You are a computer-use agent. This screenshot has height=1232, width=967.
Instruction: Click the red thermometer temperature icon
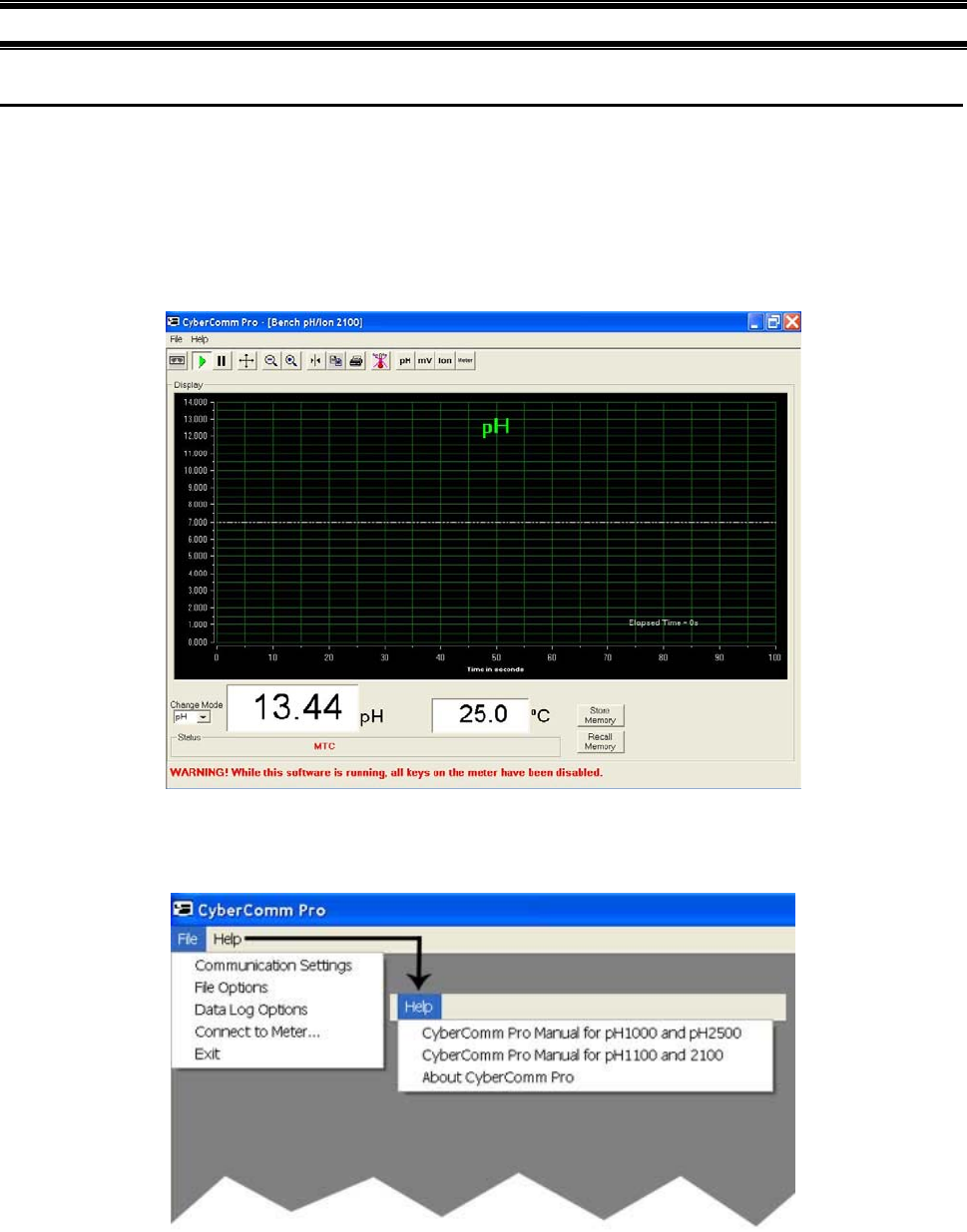point(380,361)
